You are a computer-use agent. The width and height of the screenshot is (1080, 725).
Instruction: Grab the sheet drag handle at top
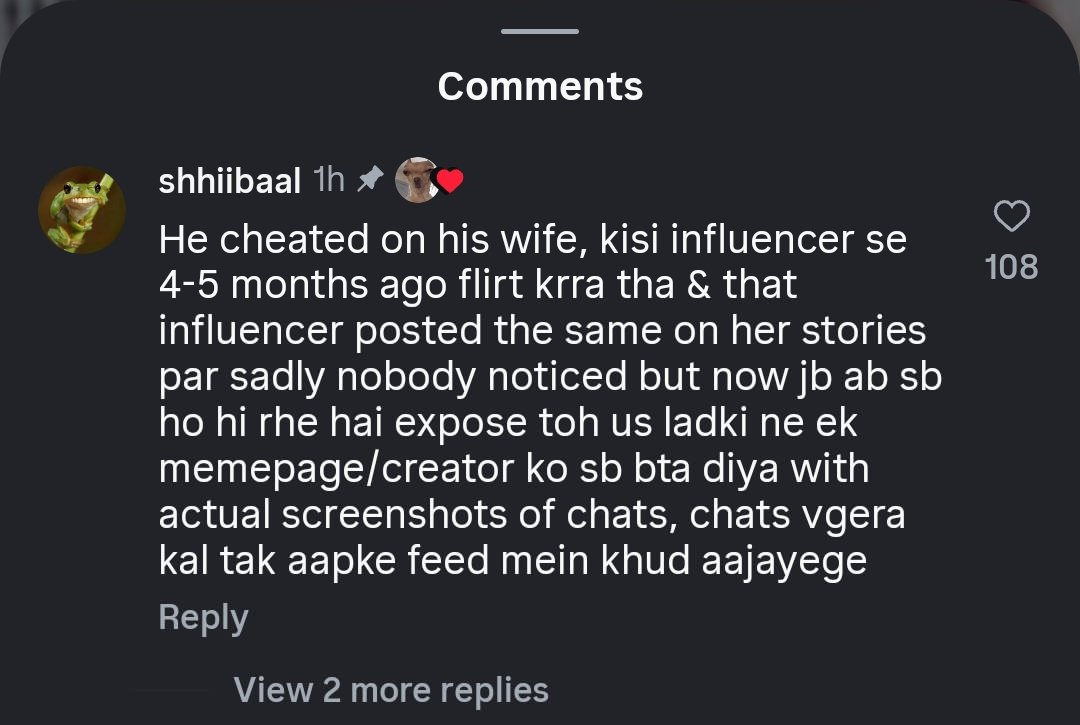(540, 31)
